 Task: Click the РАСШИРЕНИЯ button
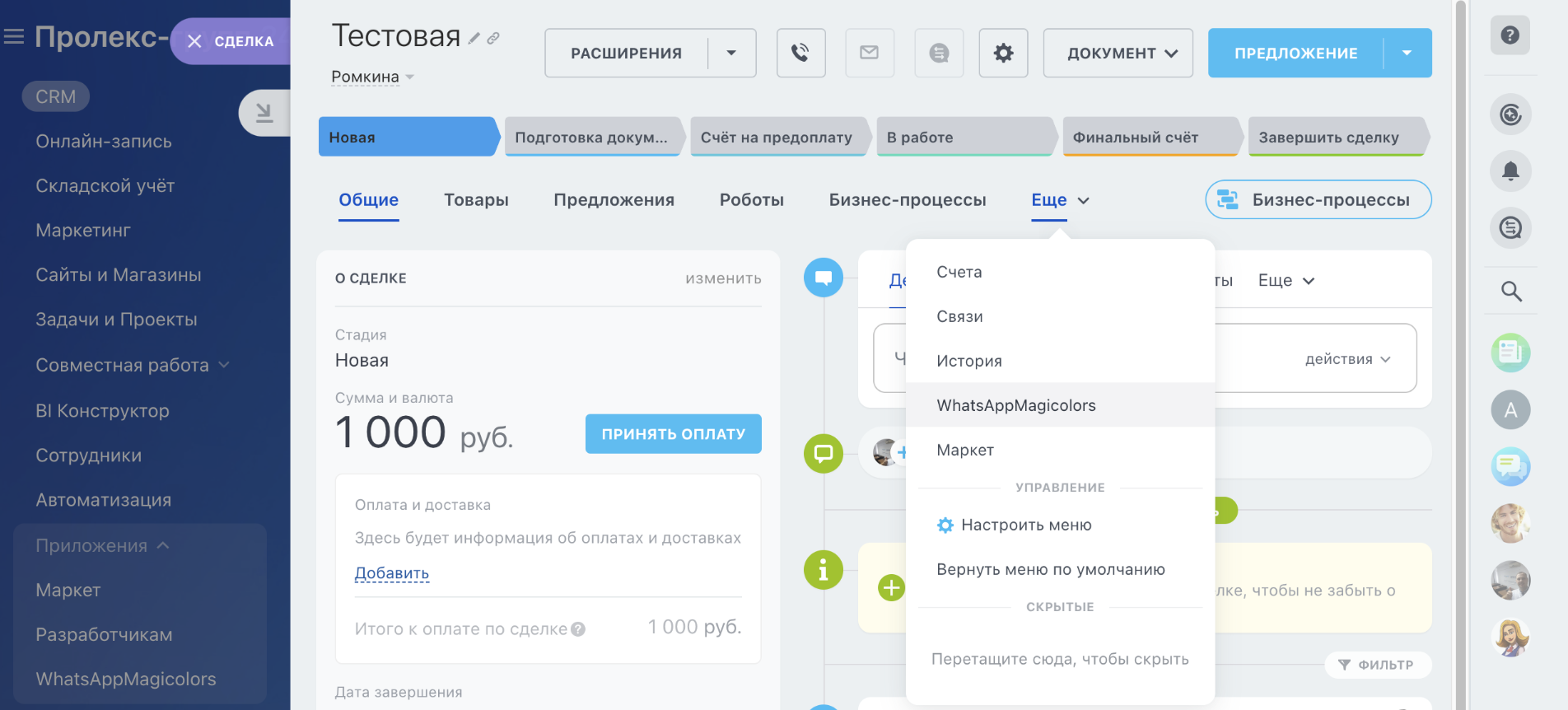click(x=626, y=54)
